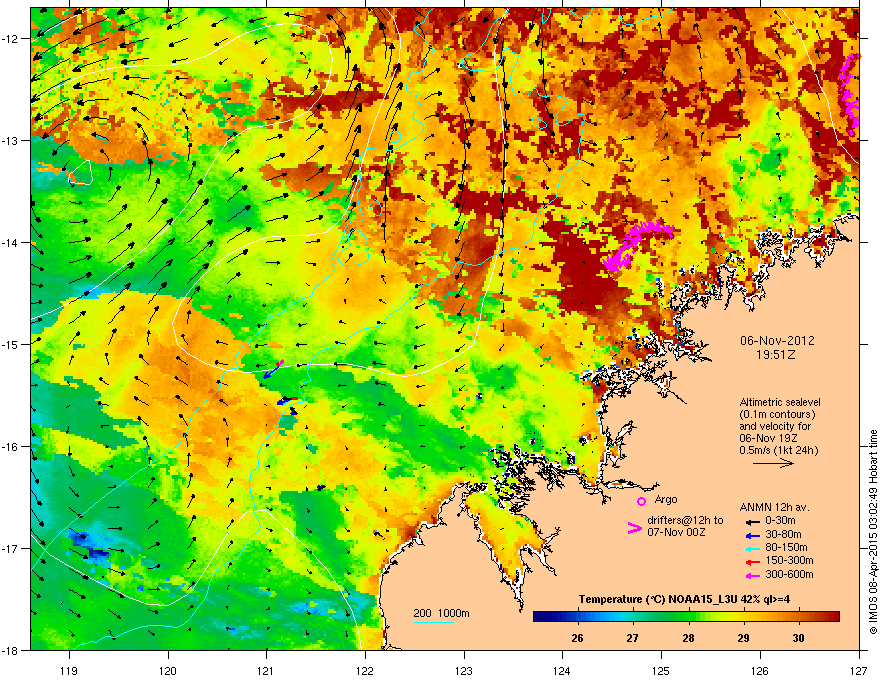Click the 'ANMN 12h av.' heading
880x680 pixels.
774,507
